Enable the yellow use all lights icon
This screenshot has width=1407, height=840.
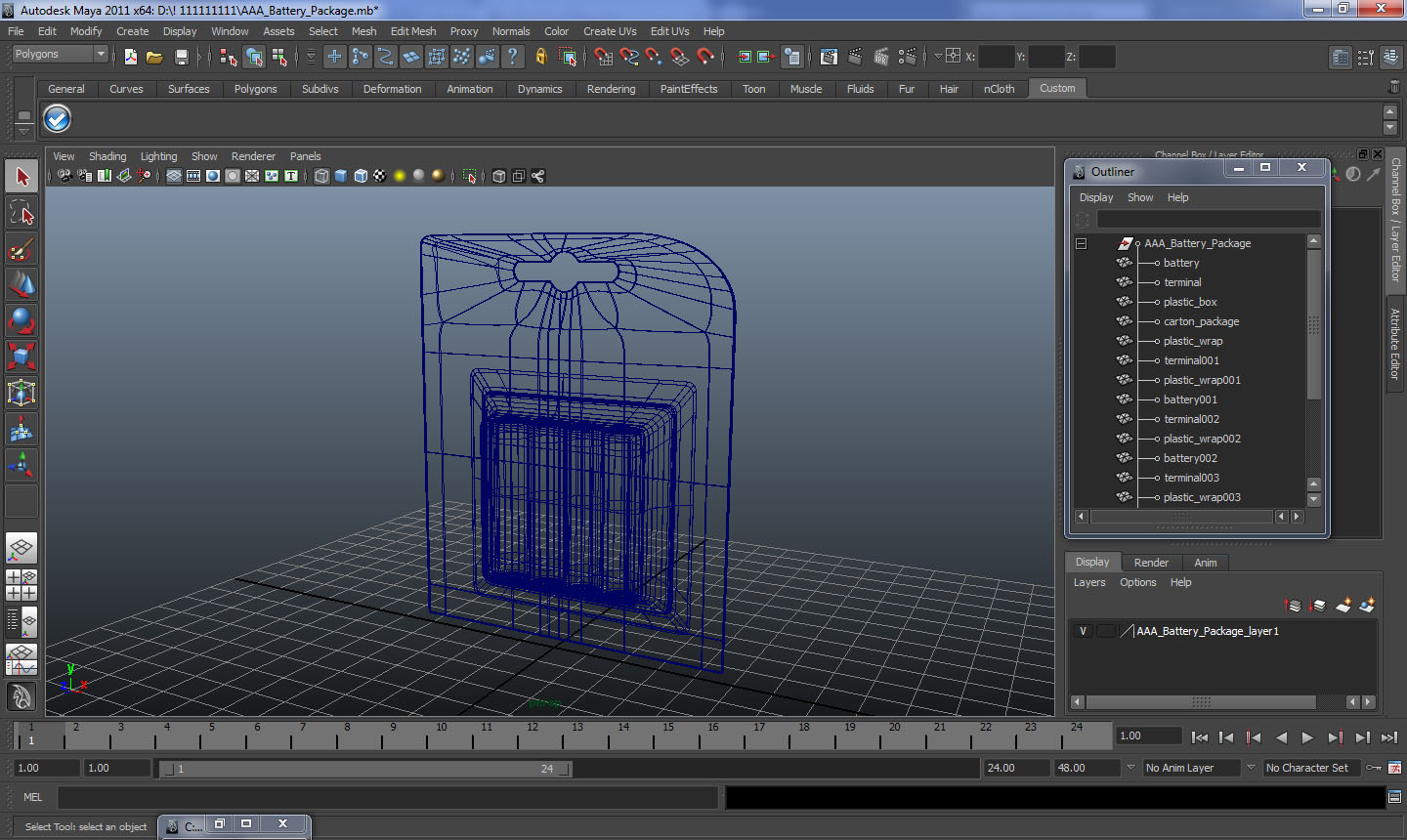400,176
